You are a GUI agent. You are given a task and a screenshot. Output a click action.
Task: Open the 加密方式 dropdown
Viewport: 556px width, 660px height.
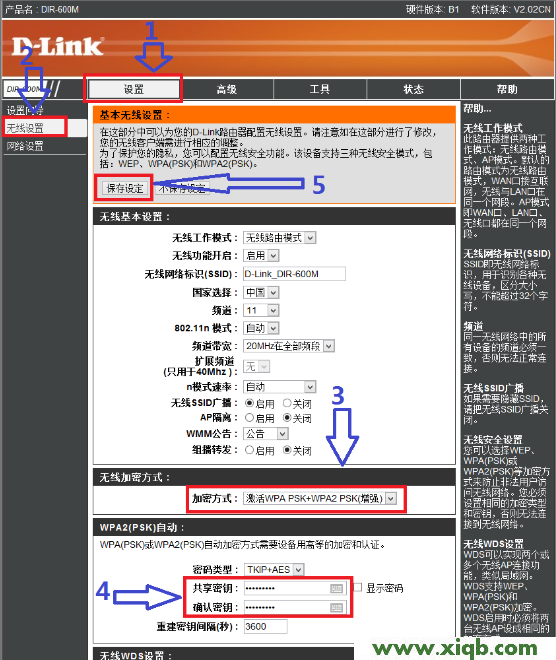(320, 499)
